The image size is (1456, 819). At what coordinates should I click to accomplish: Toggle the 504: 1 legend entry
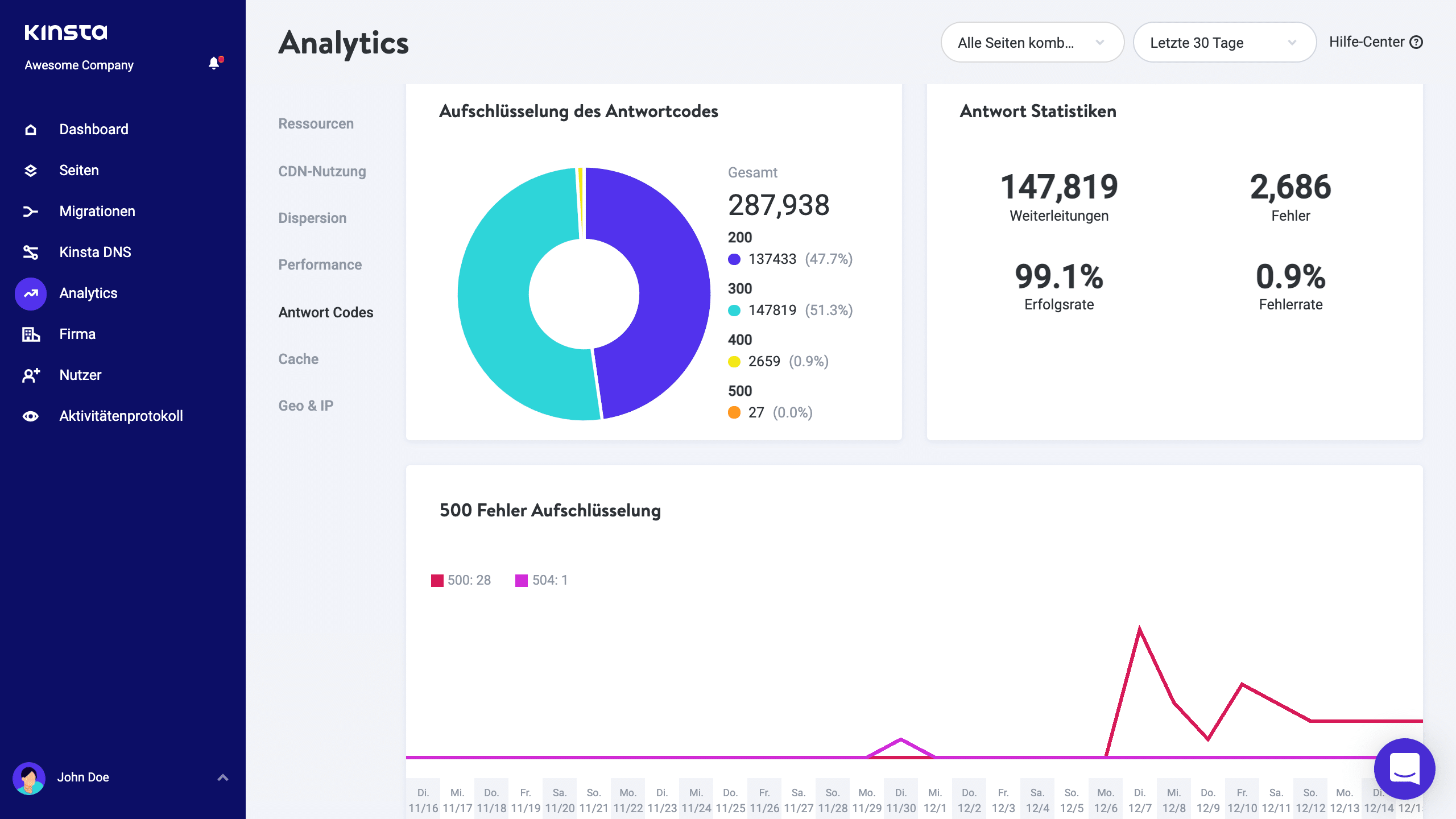(541, 580)
